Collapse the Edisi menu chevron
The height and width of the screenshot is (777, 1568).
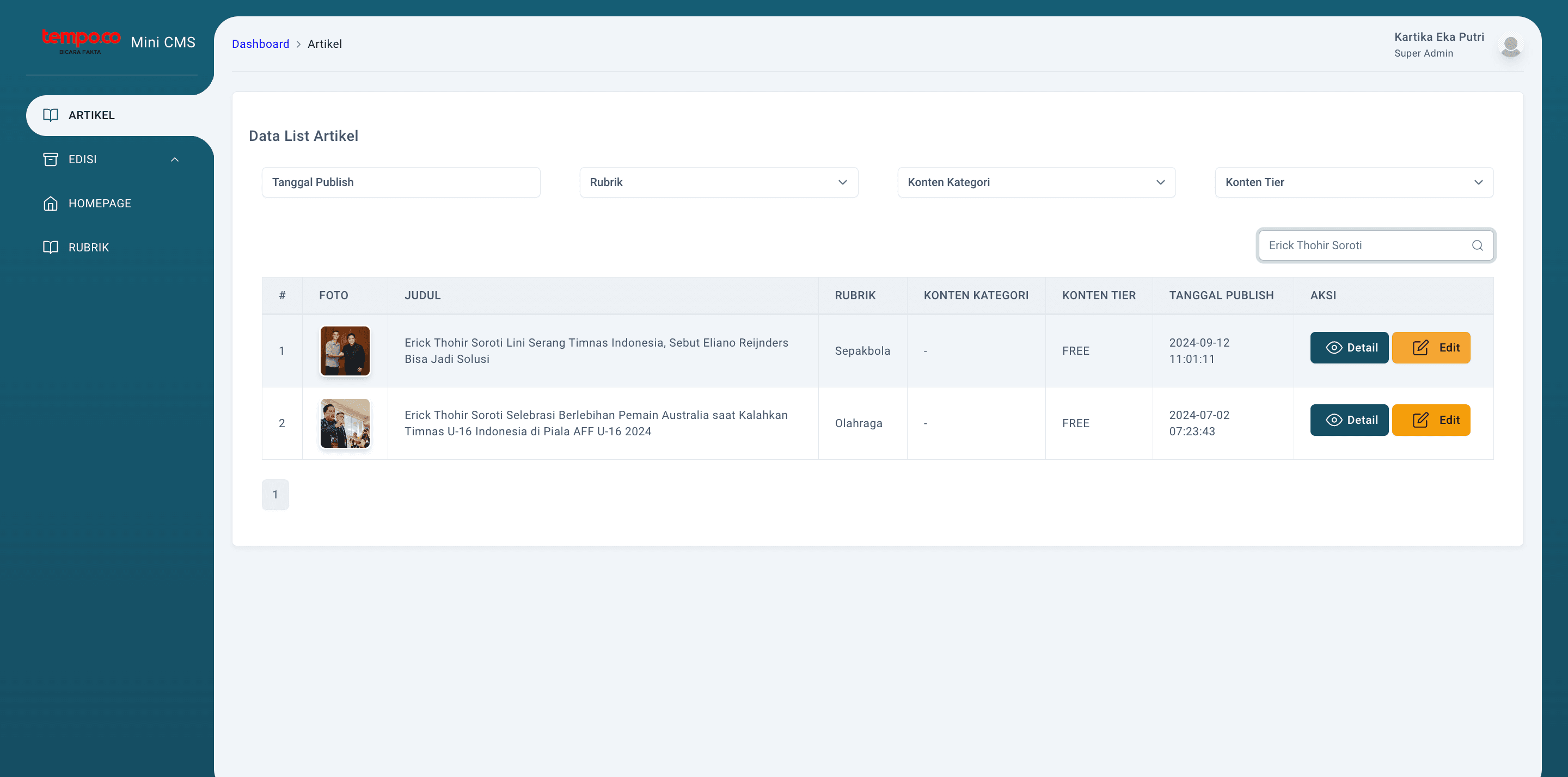pos(175,159)
